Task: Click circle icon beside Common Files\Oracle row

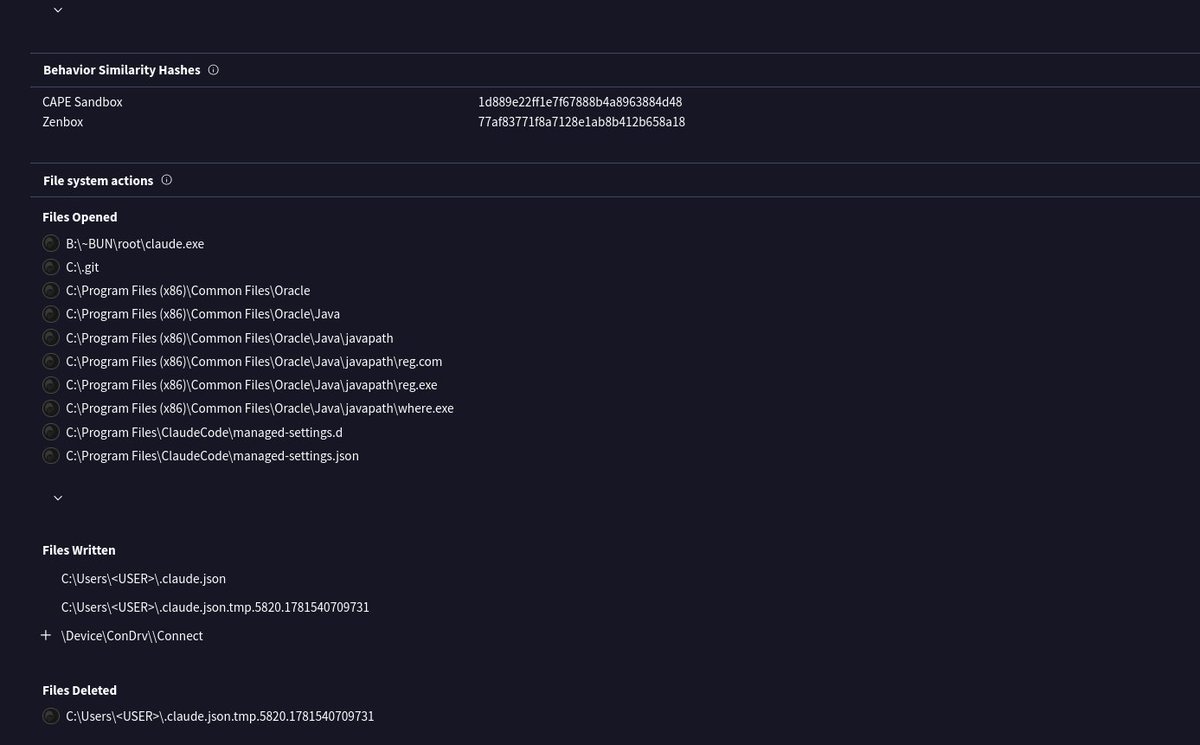Action: point(51,290)
